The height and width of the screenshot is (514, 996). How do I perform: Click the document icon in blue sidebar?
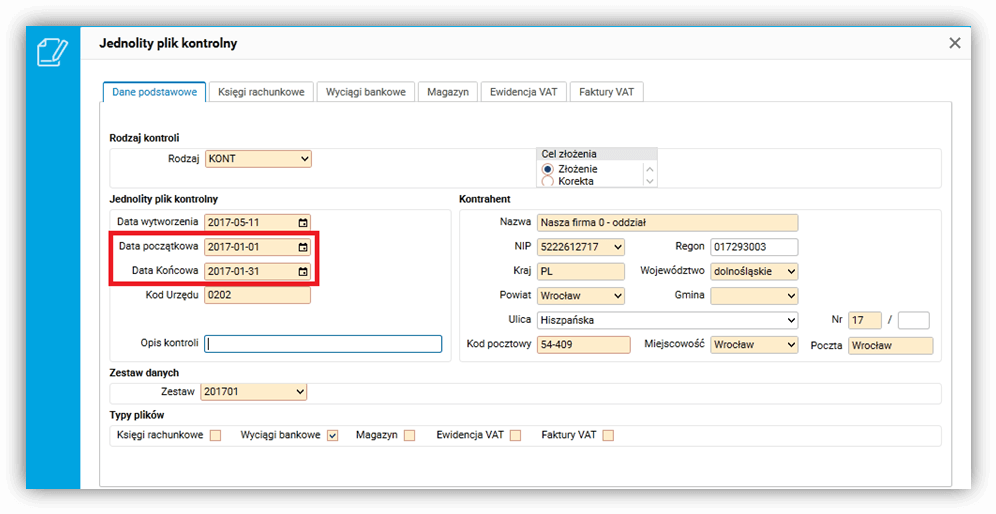point(52,51)
